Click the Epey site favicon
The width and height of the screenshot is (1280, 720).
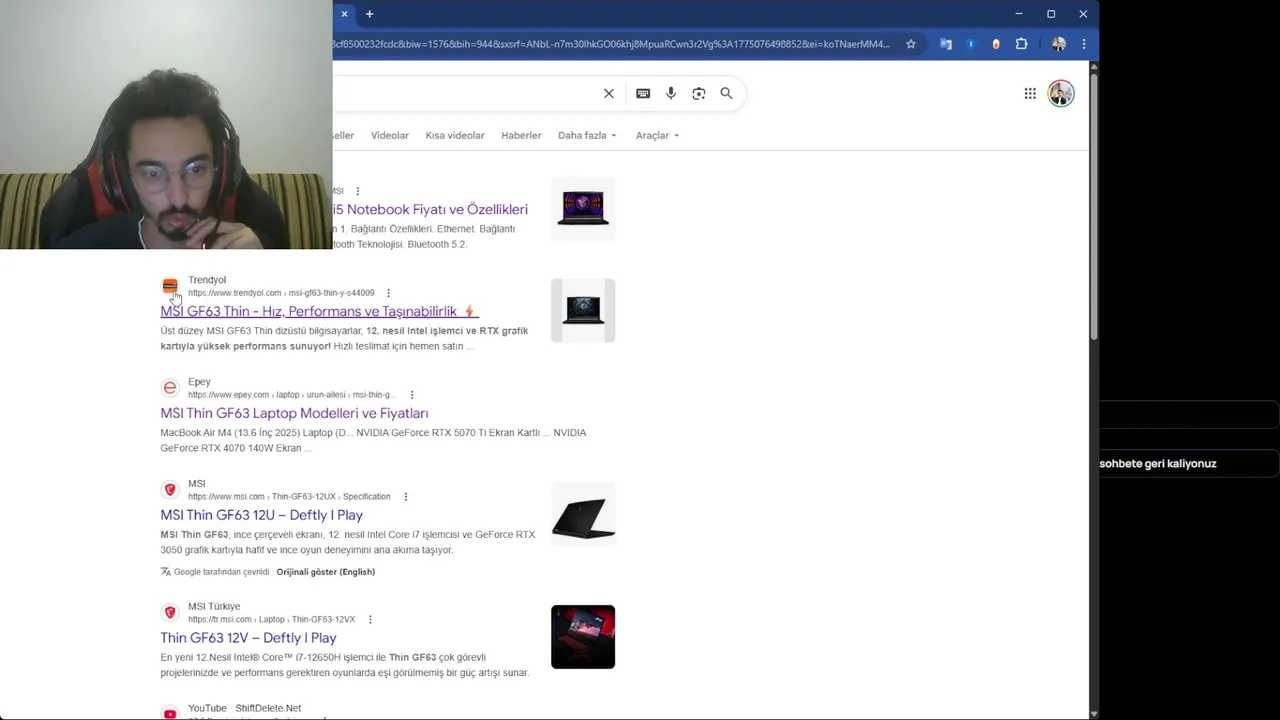click(170, 388)
